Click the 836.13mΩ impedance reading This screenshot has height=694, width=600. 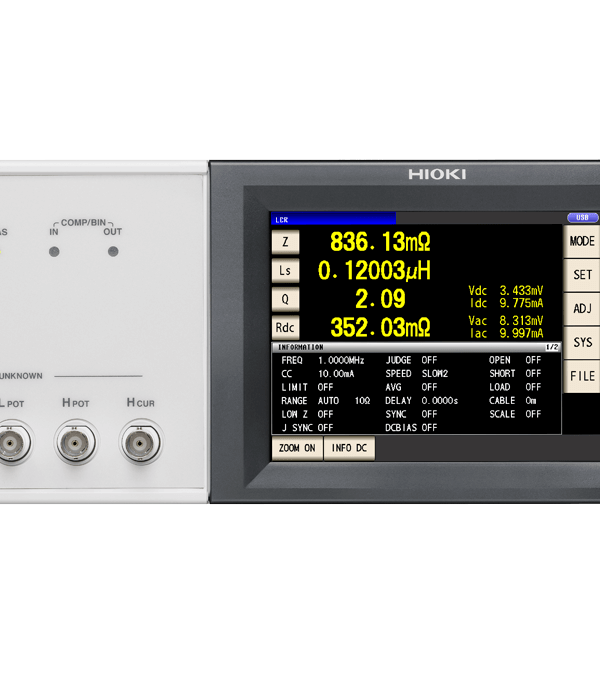[380, 242]
